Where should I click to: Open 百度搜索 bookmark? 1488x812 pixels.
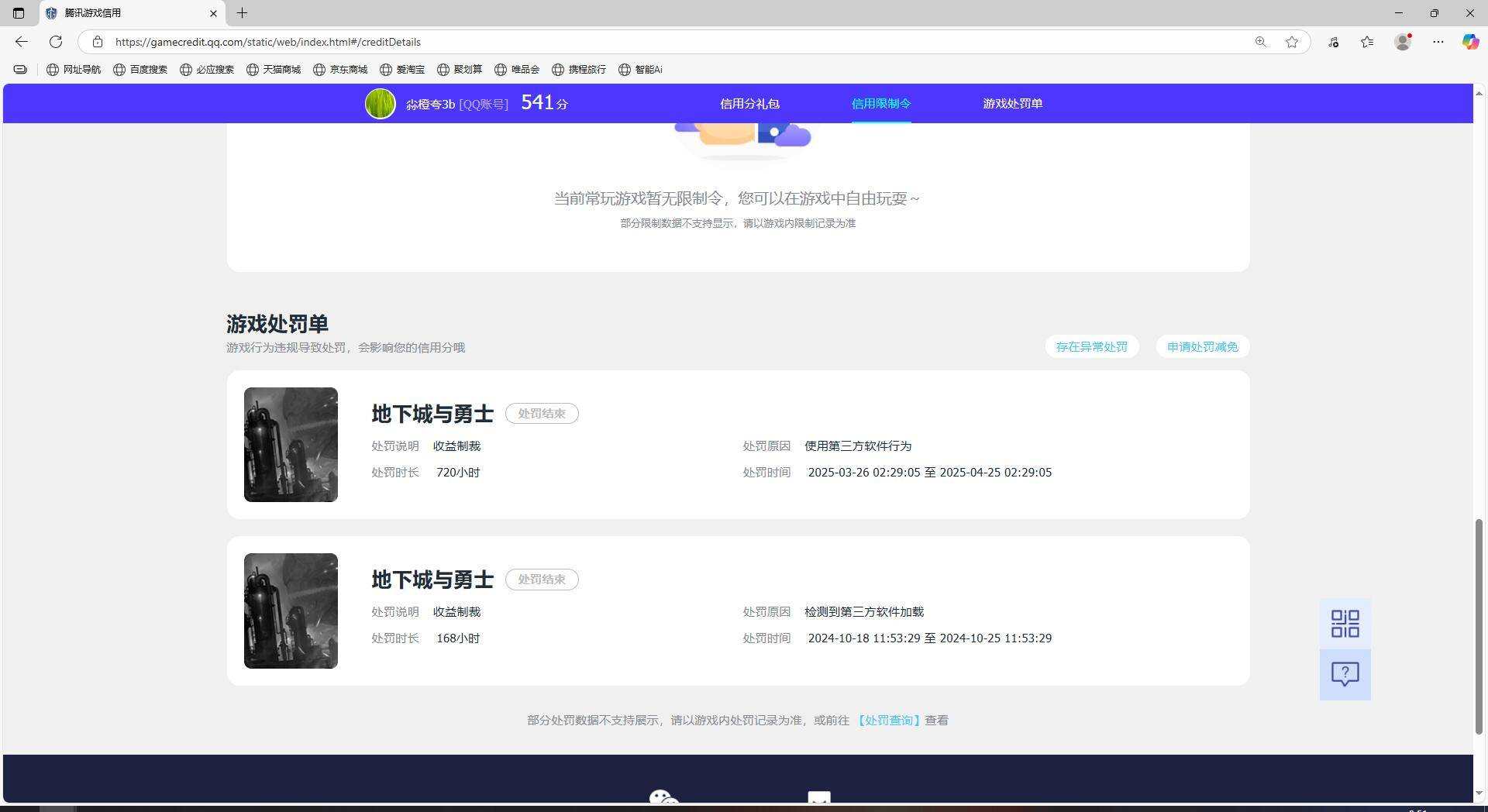[x=140, y=70]
